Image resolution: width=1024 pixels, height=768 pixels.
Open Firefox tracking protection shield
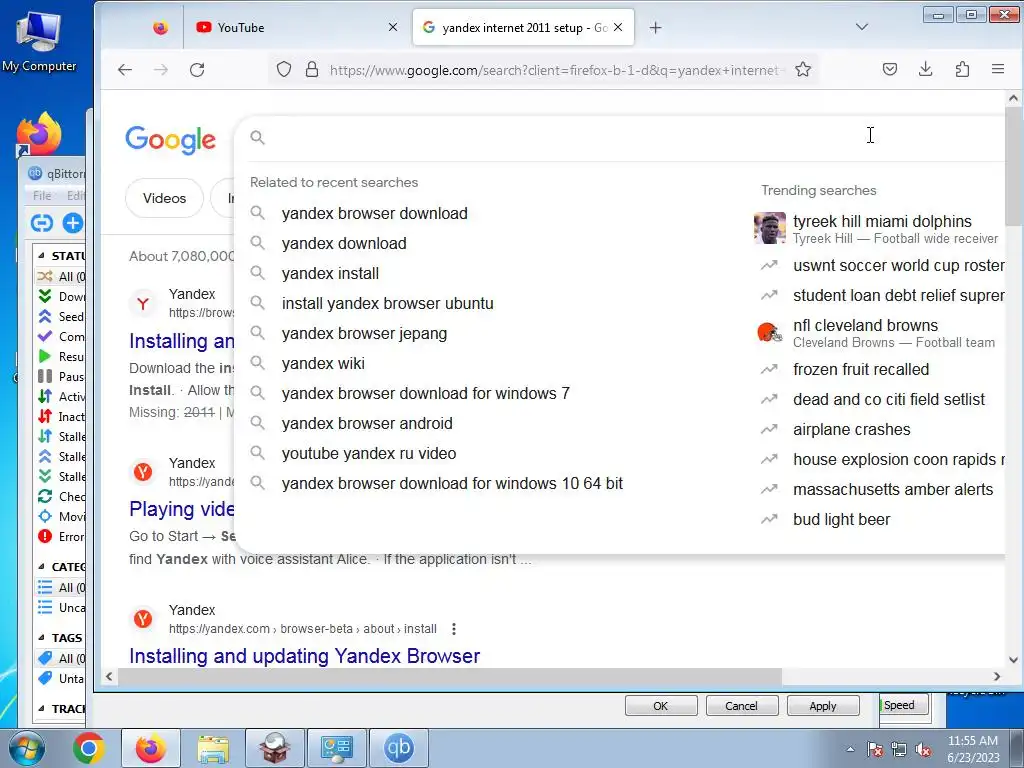coord(283,69)
